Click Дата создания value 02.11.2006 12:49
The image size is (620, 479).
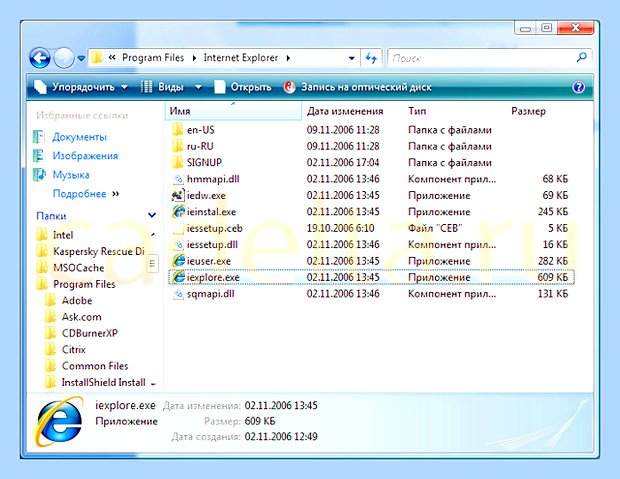click(x=281, y=436)
